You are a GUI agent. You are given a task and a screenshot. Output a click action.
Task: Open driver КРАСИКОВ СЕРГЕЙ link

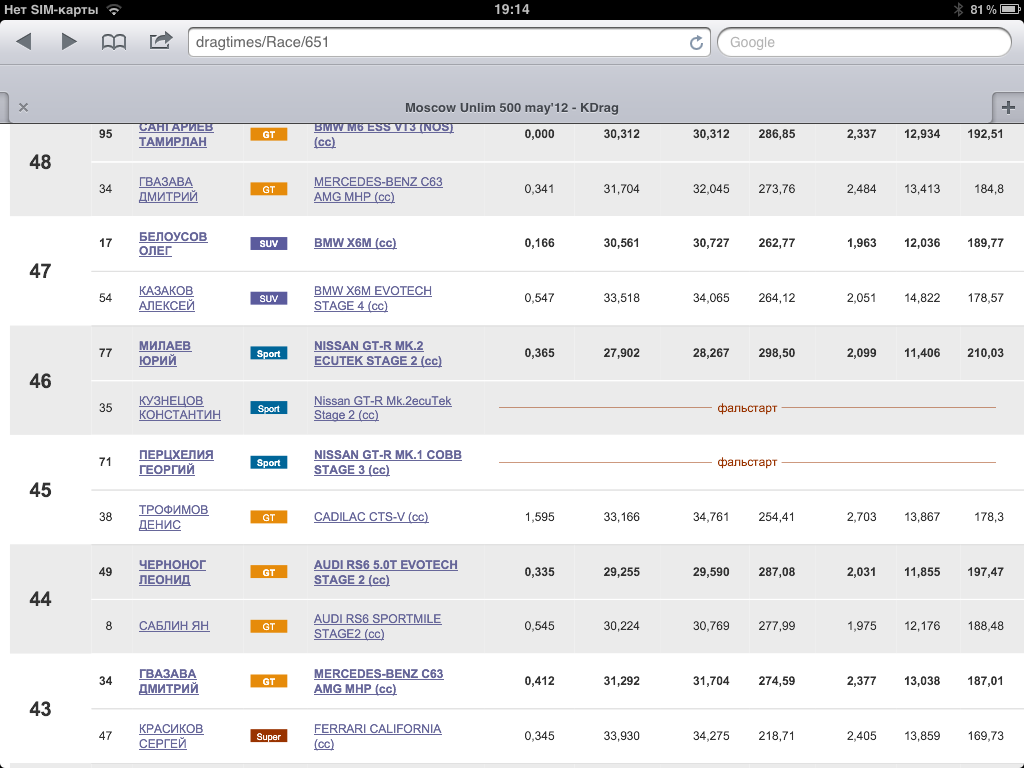click(170, 735)
